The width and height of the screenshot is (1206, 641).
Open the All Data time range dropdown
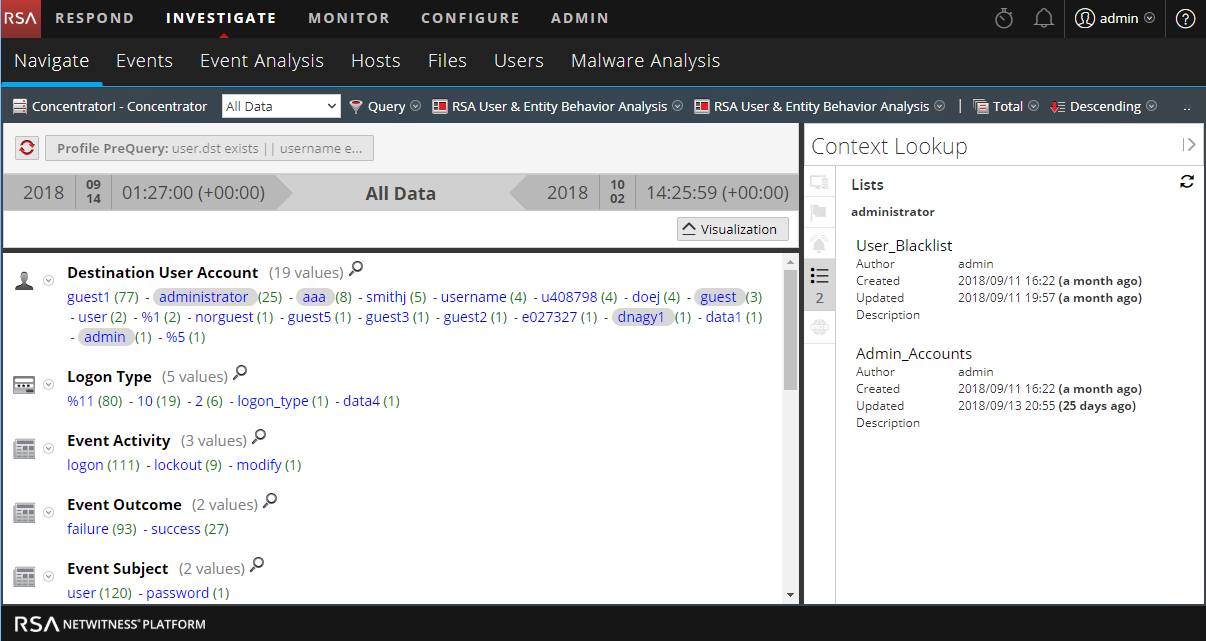(281, 106)
